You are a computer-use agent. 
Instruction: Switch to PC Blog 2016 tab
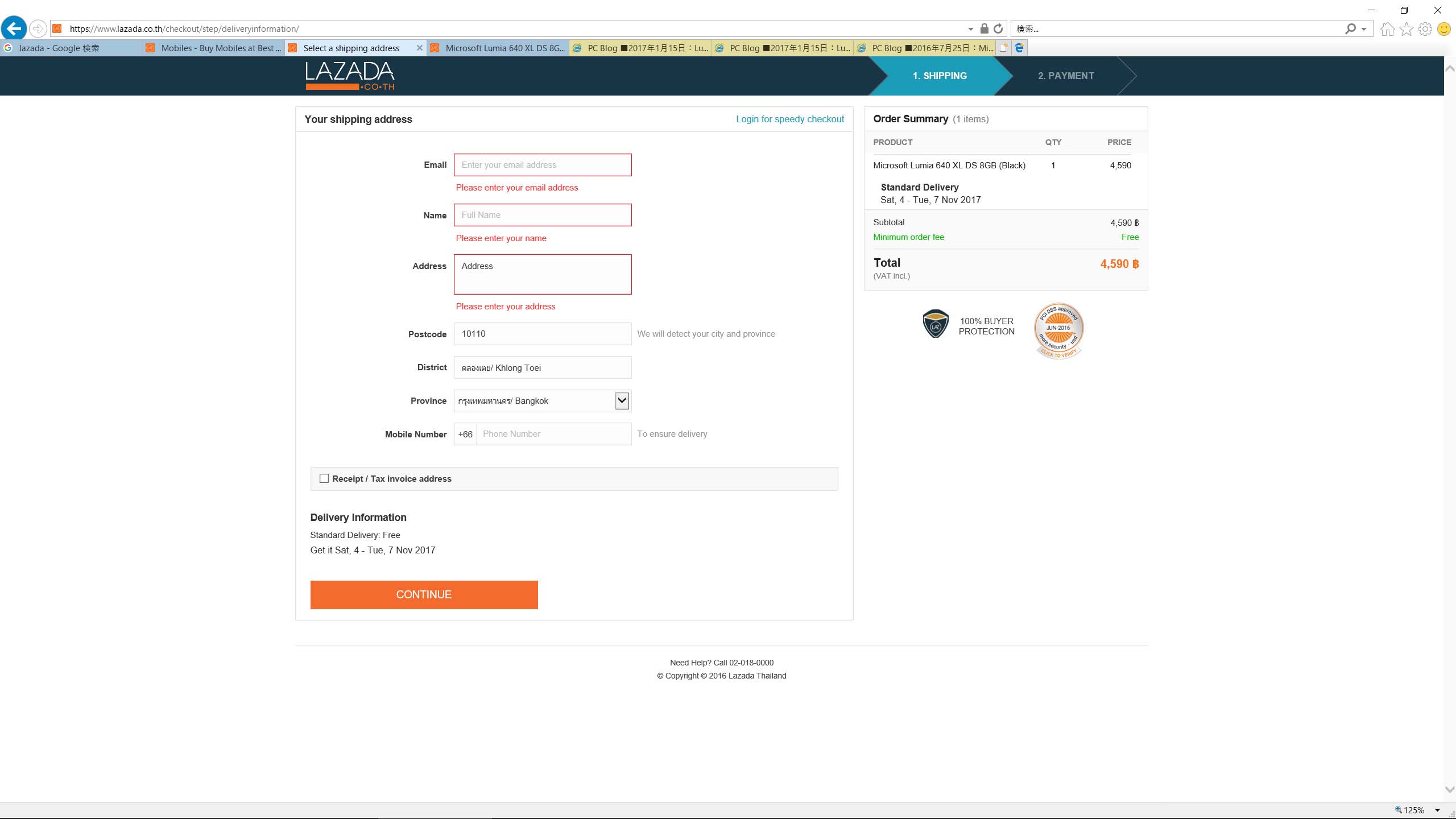tap(924, 48)
